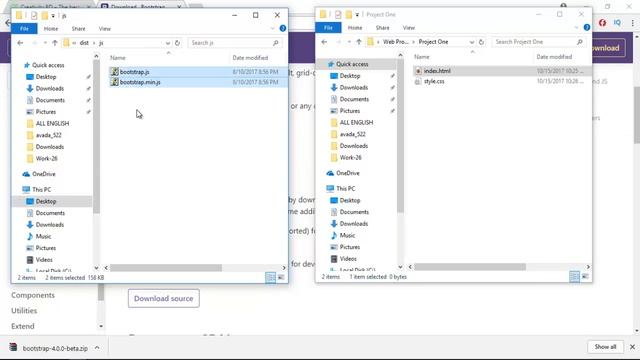640x360 pixels.
Task: Click Search Project One input field
Action: point(539,42)
